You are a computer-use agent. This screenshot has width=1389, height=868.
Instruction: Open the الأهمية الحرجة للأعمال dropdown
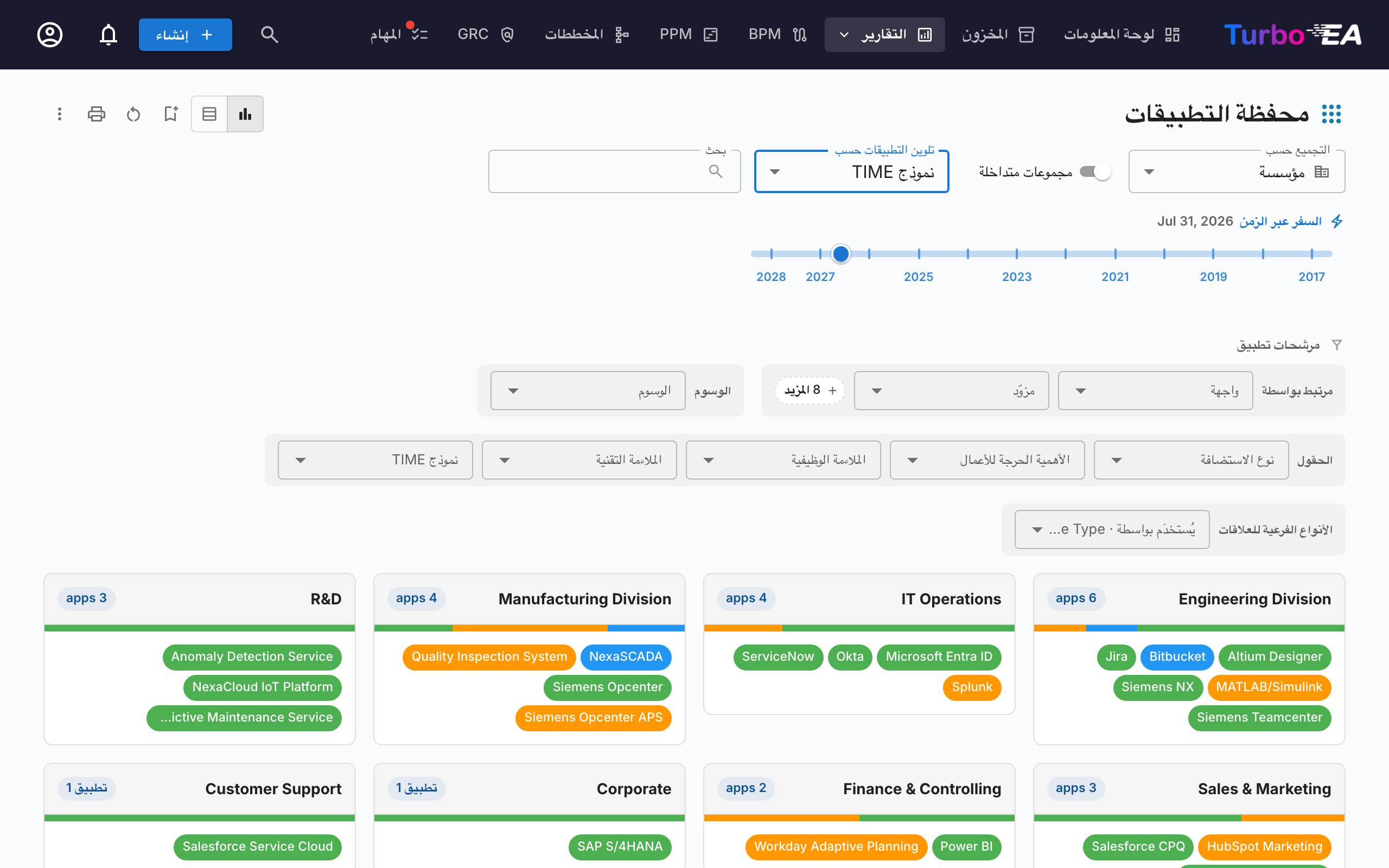pos(987,460)
